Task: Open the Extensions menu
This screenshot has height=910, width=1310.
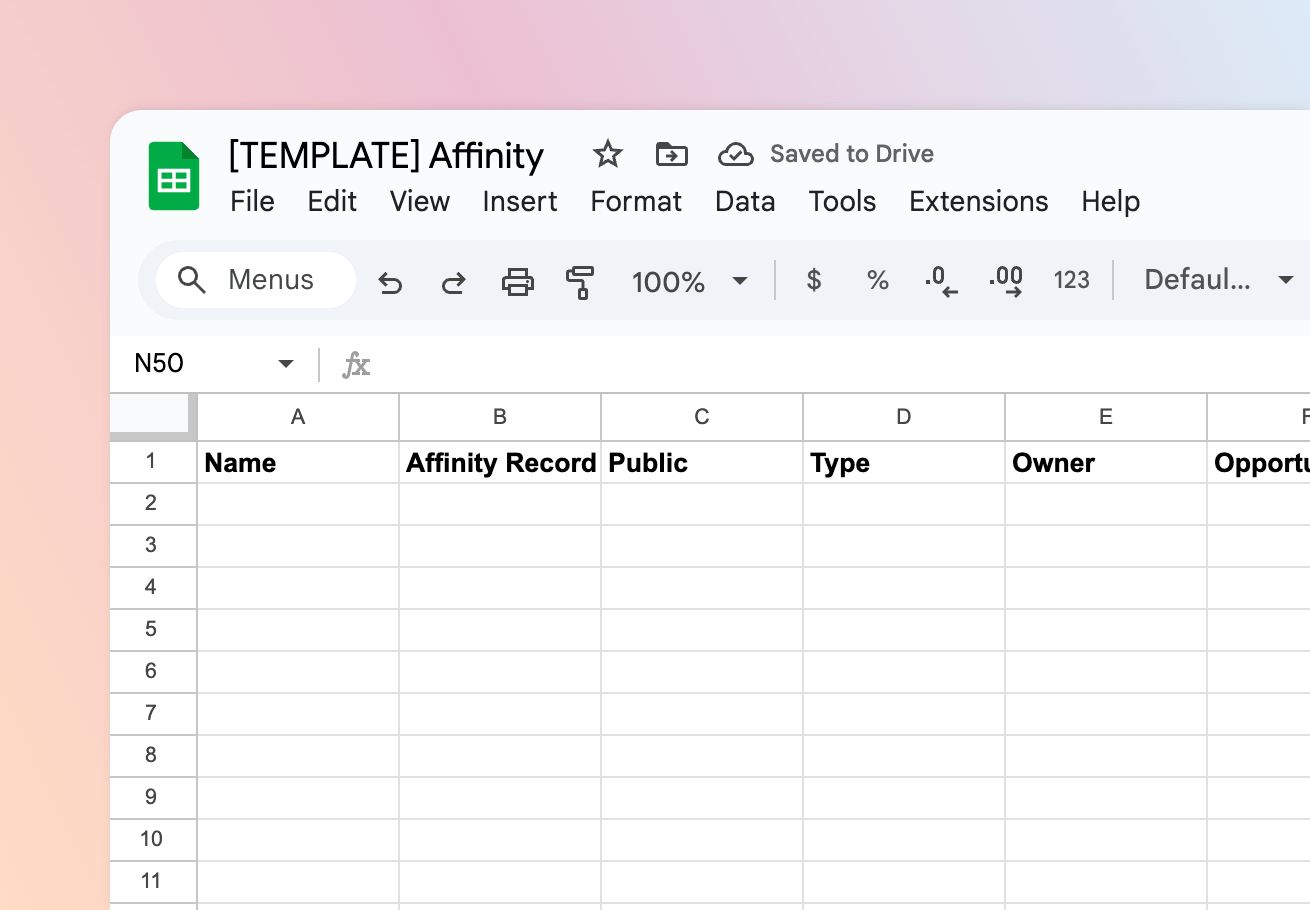Action: pyautogui.click(x=979, y=201)
